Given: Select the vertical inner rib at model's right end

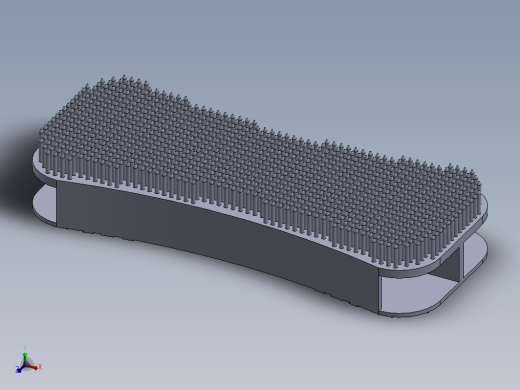Looking at the screenshot, I should click(x=461, y=263).
